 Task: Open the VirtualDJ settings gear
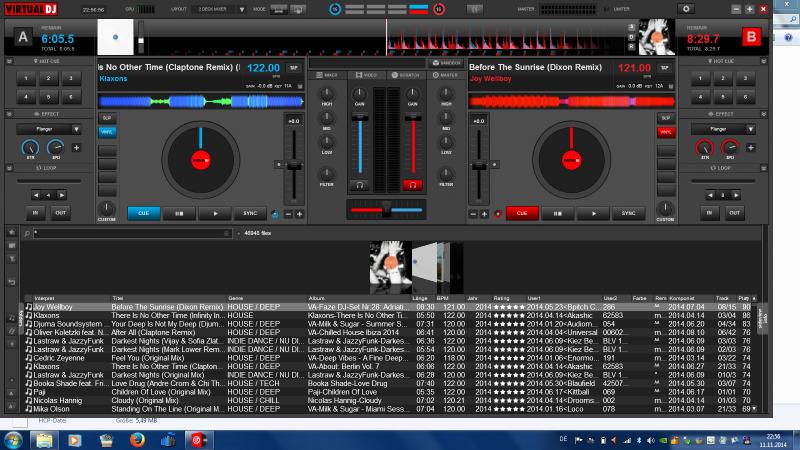686,9
